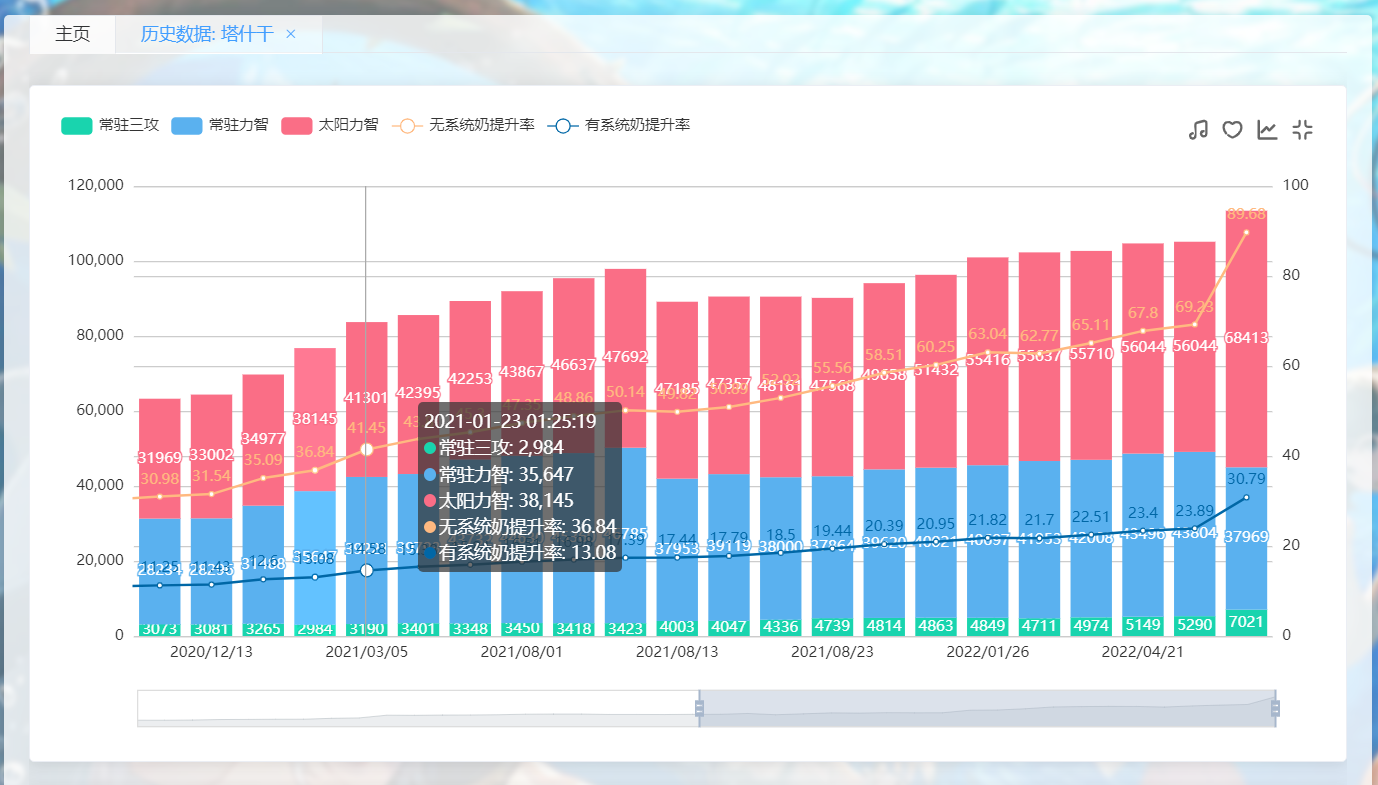The width and height of the screenshot is (1378, 785).
Task: Click the 4003 green bar segment
Action: pyautogui.click(x=677, y=627)
